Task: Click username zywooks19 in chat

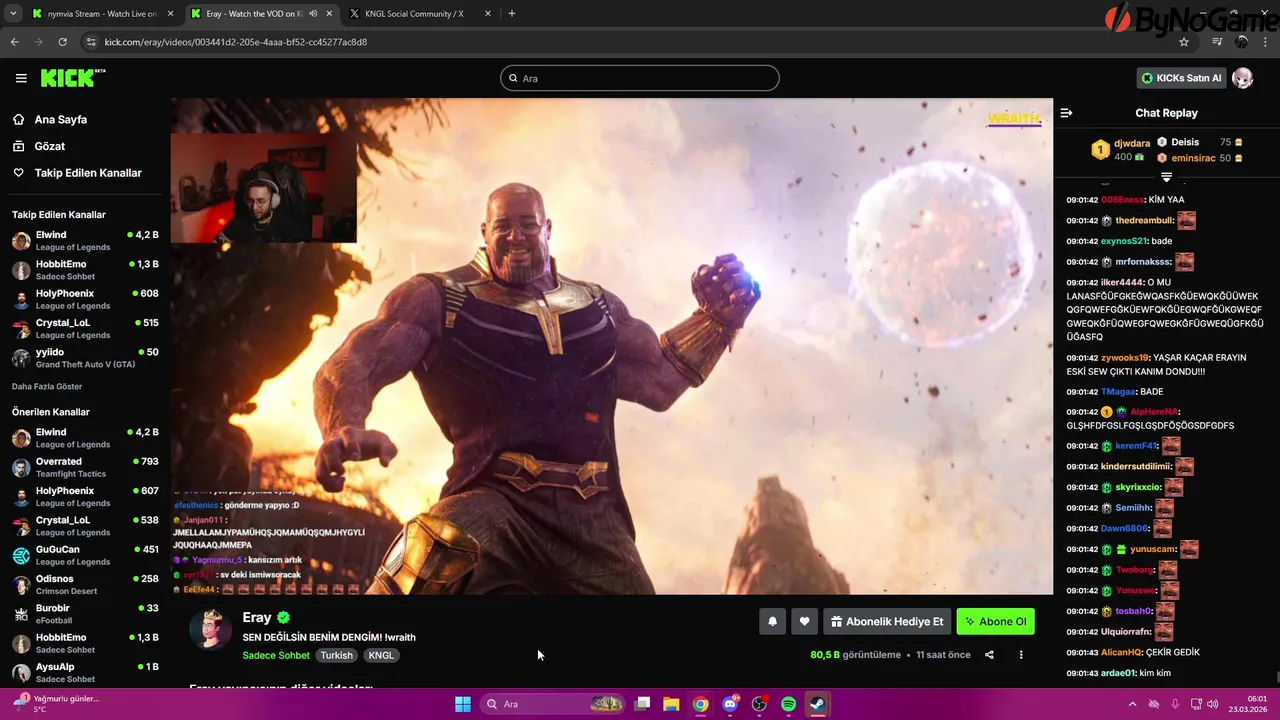Action: click(1125, 358)
